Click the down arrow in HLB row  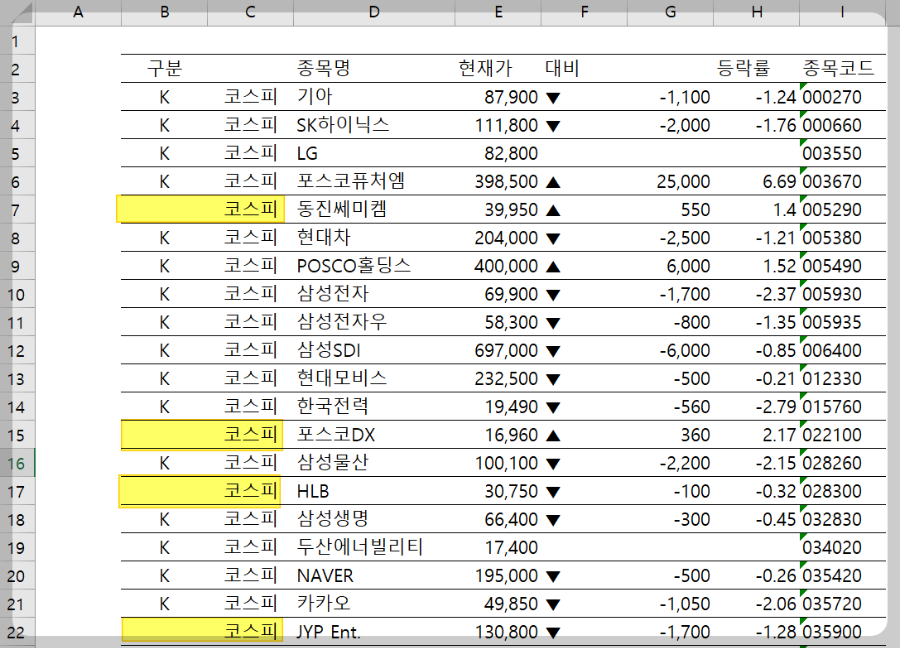coord(553,492)
